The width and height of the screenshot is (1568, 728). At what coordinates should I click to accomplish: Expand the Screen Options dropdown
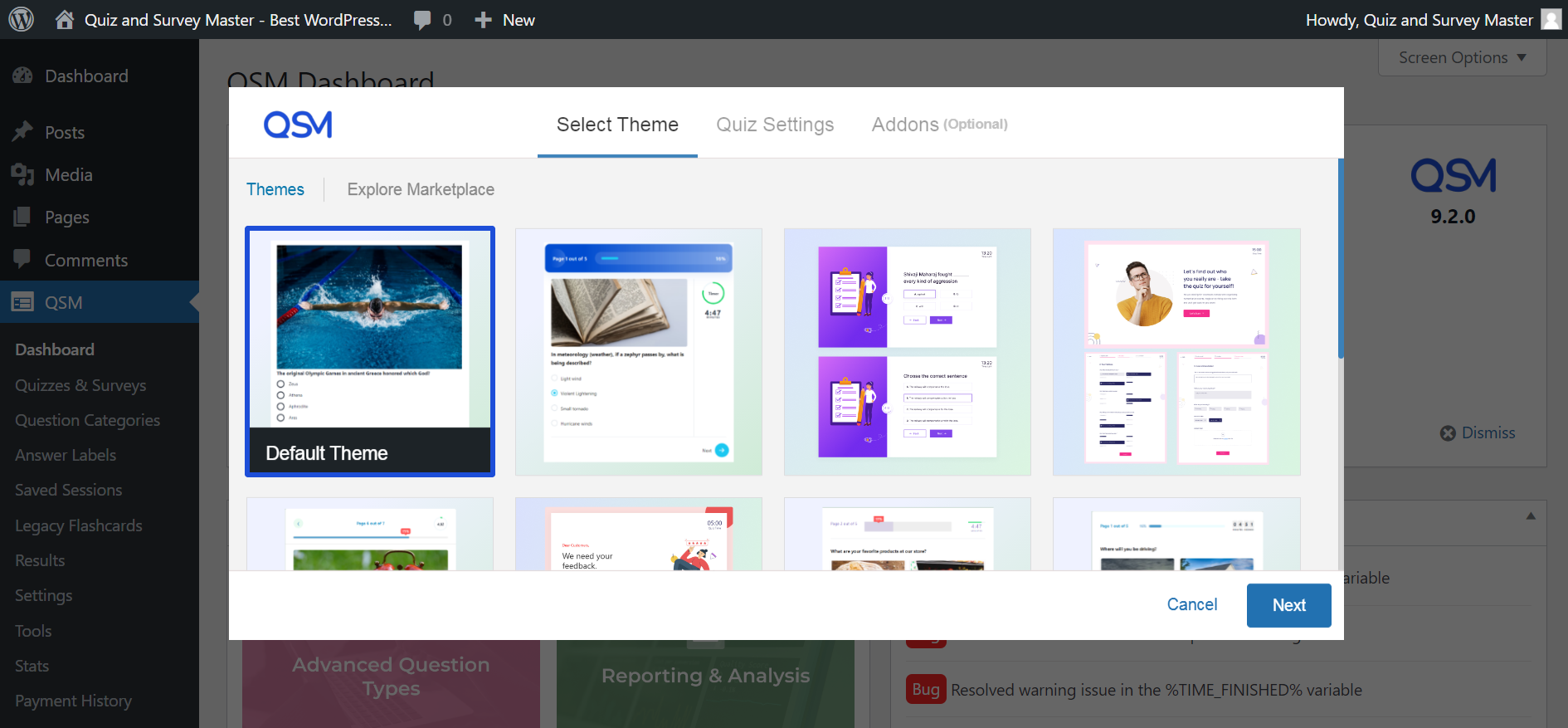click(x=1462, y=57)
